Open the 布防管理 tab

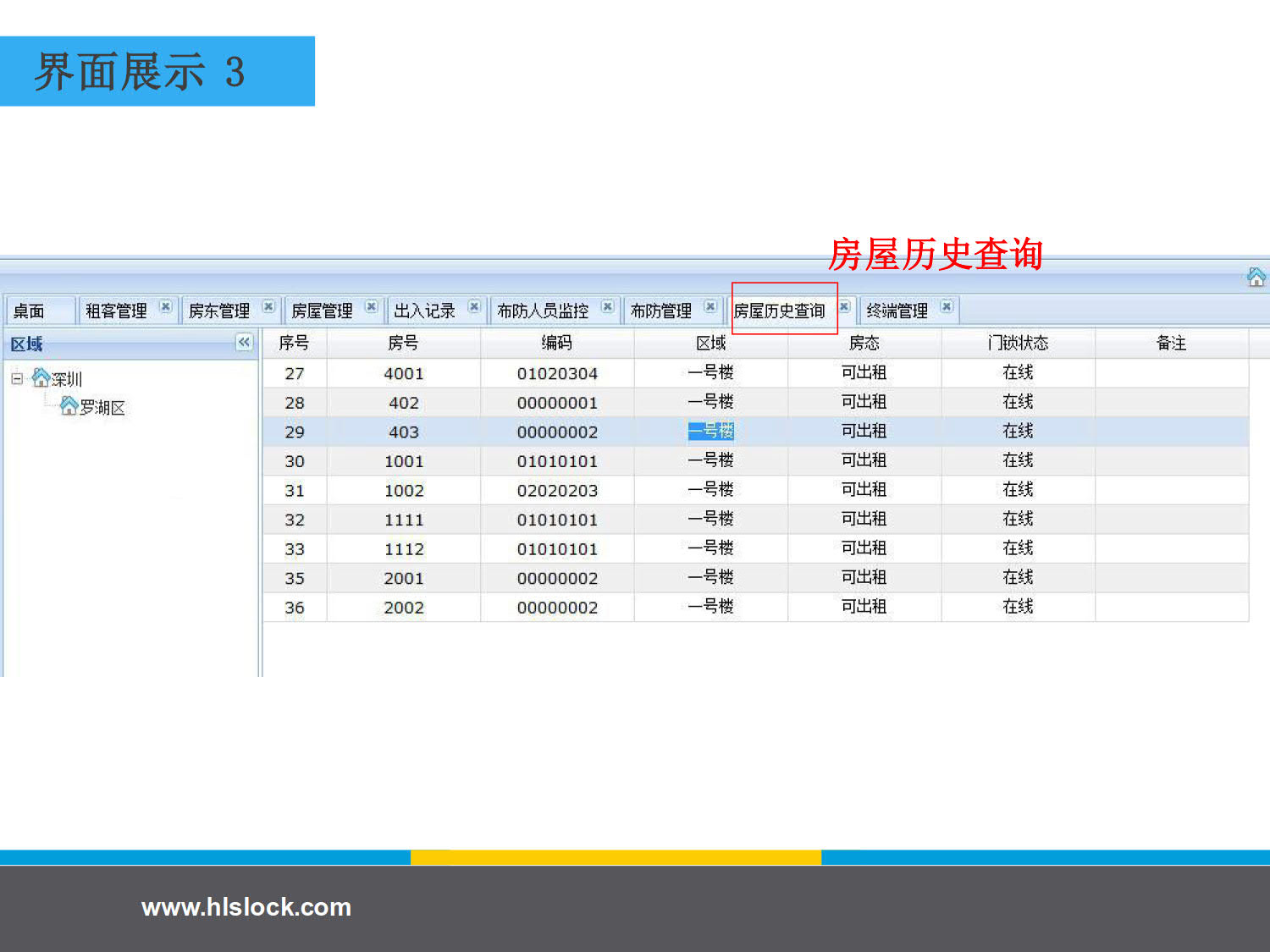[x=660, y=311]
